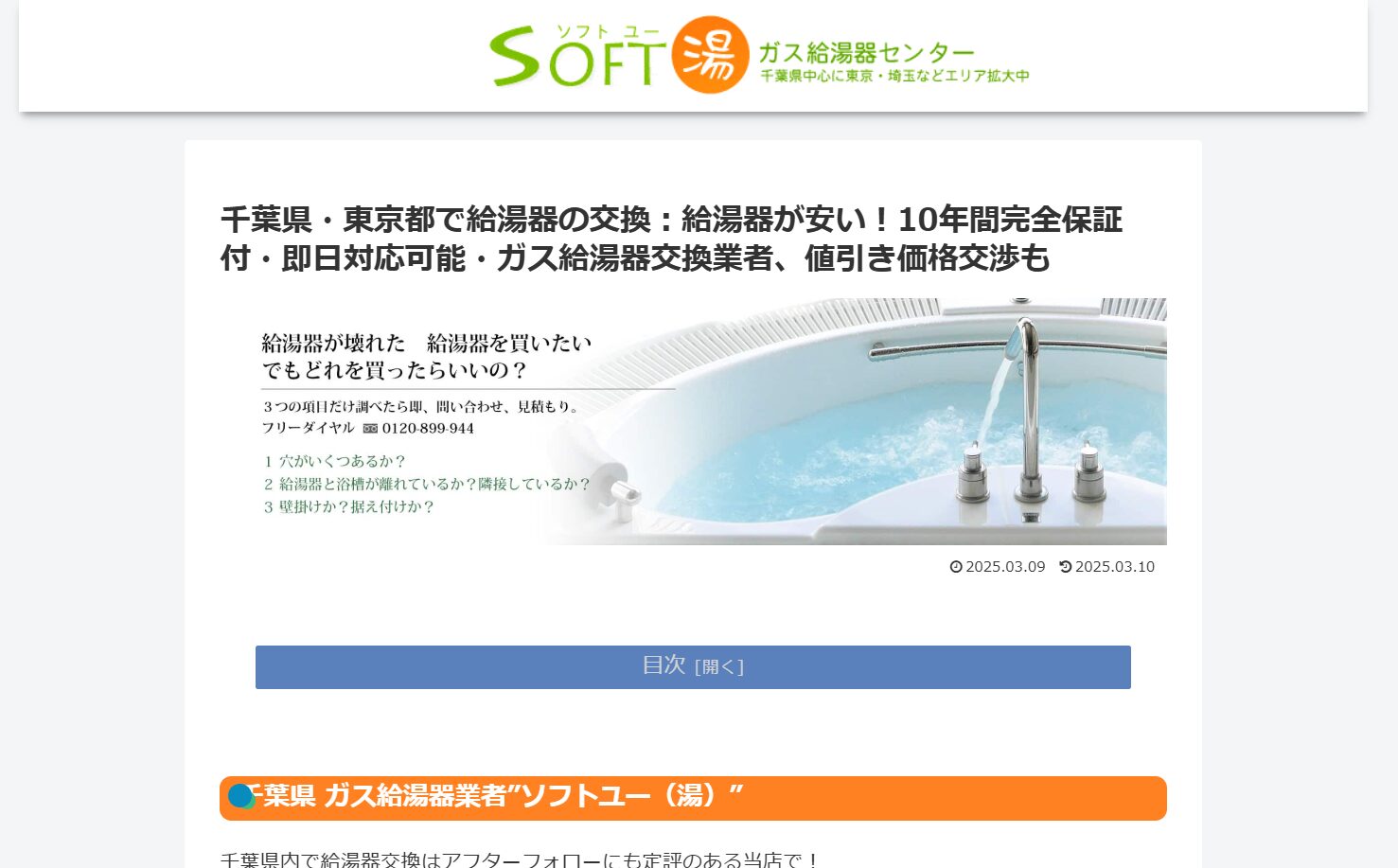This screenshot has width=1398, height=868.
Task: Click the update-history icon beside 2025.03.10
Action: coord(1065,567)
